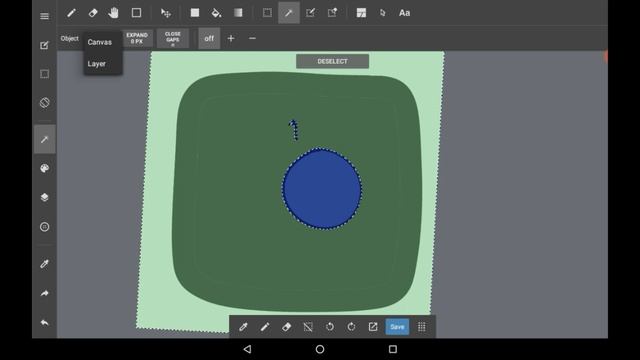Select the Brush tool in top toolbar
Image resolution: width=640 pixels, height=360 pixels.
71,13
